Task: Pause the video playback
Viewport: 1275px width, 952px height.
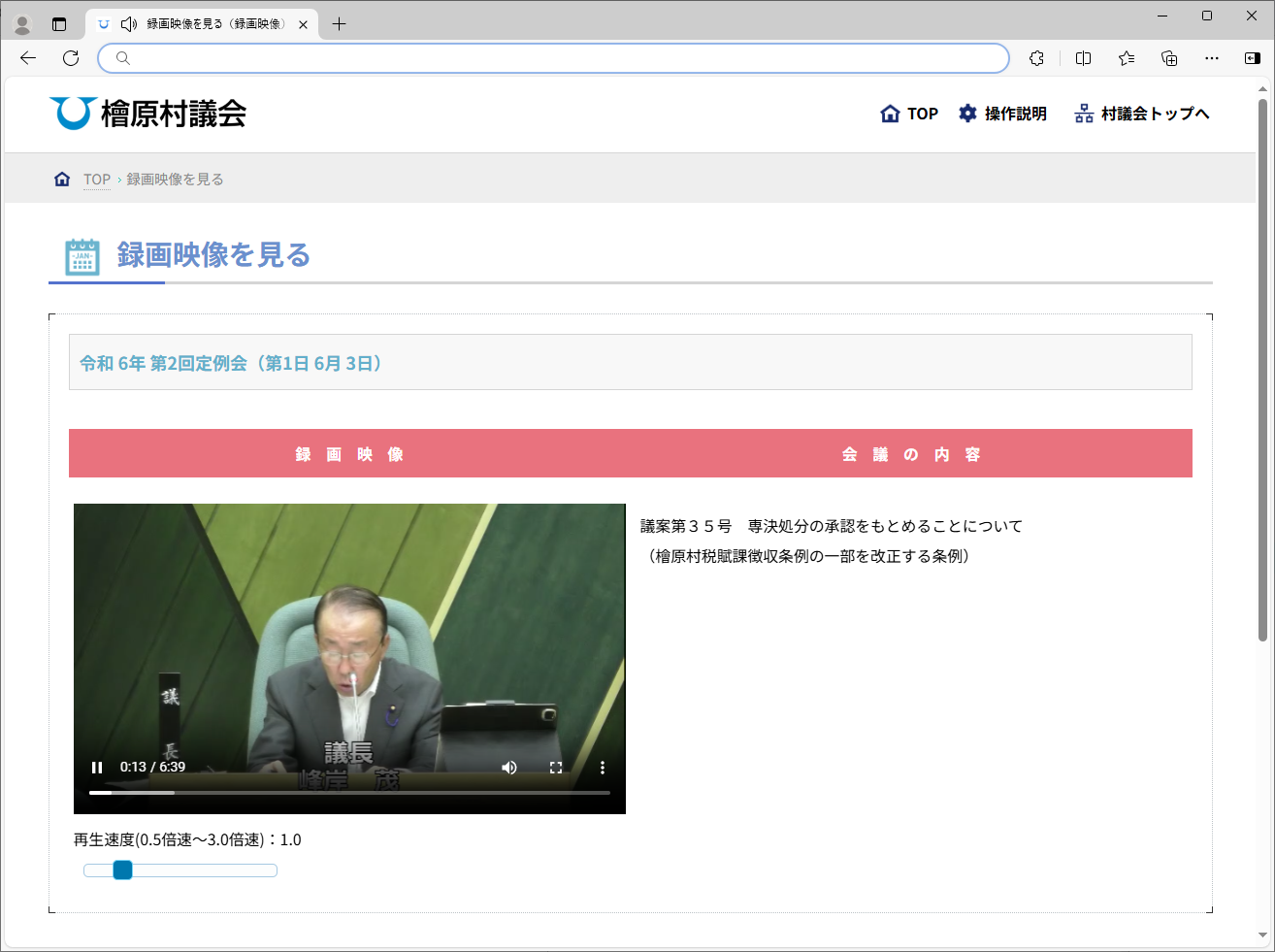Action: [97, 768]
